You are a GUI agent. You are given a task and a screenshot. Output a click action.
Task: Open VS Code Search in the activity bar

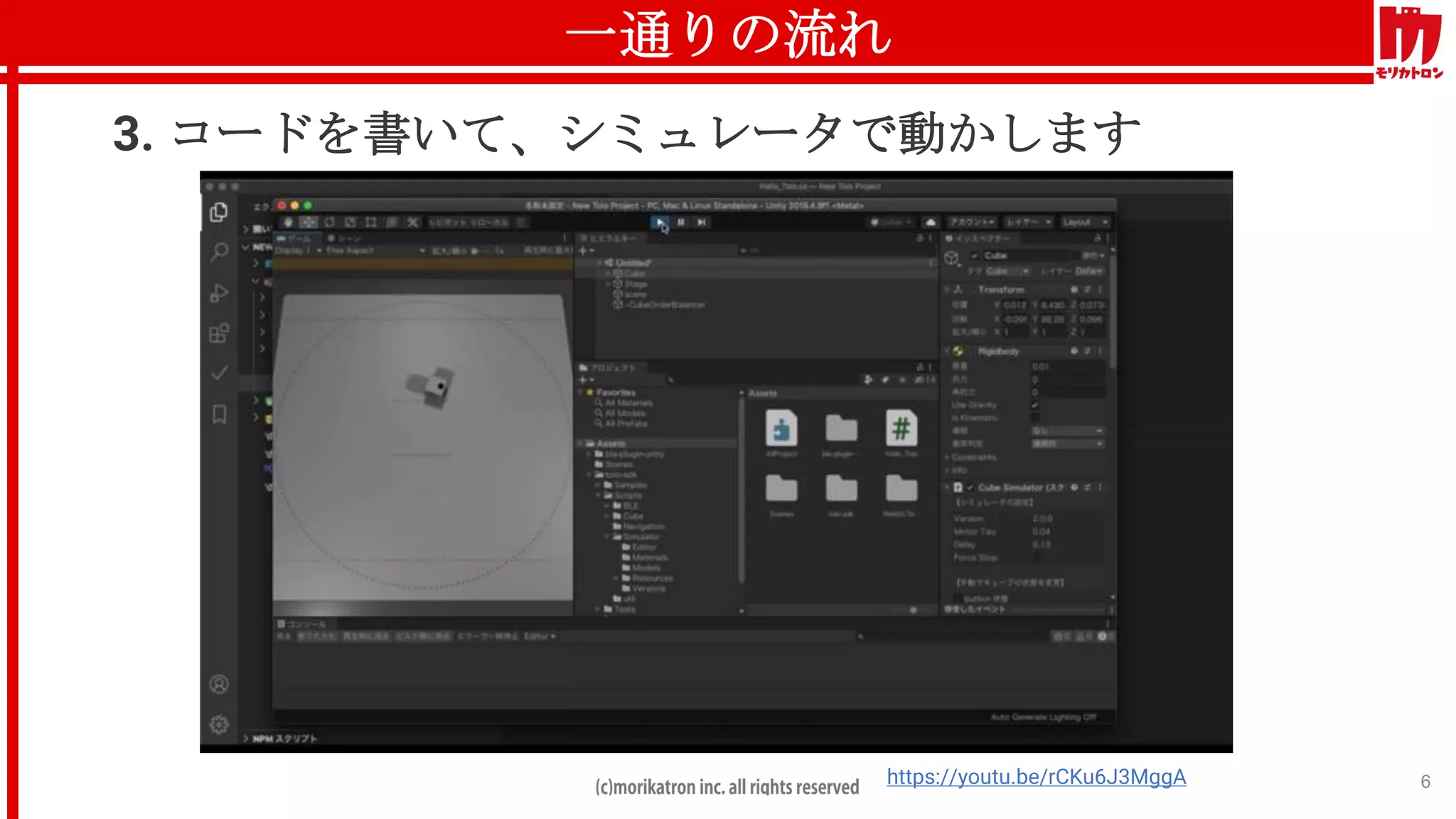[219, 251]
